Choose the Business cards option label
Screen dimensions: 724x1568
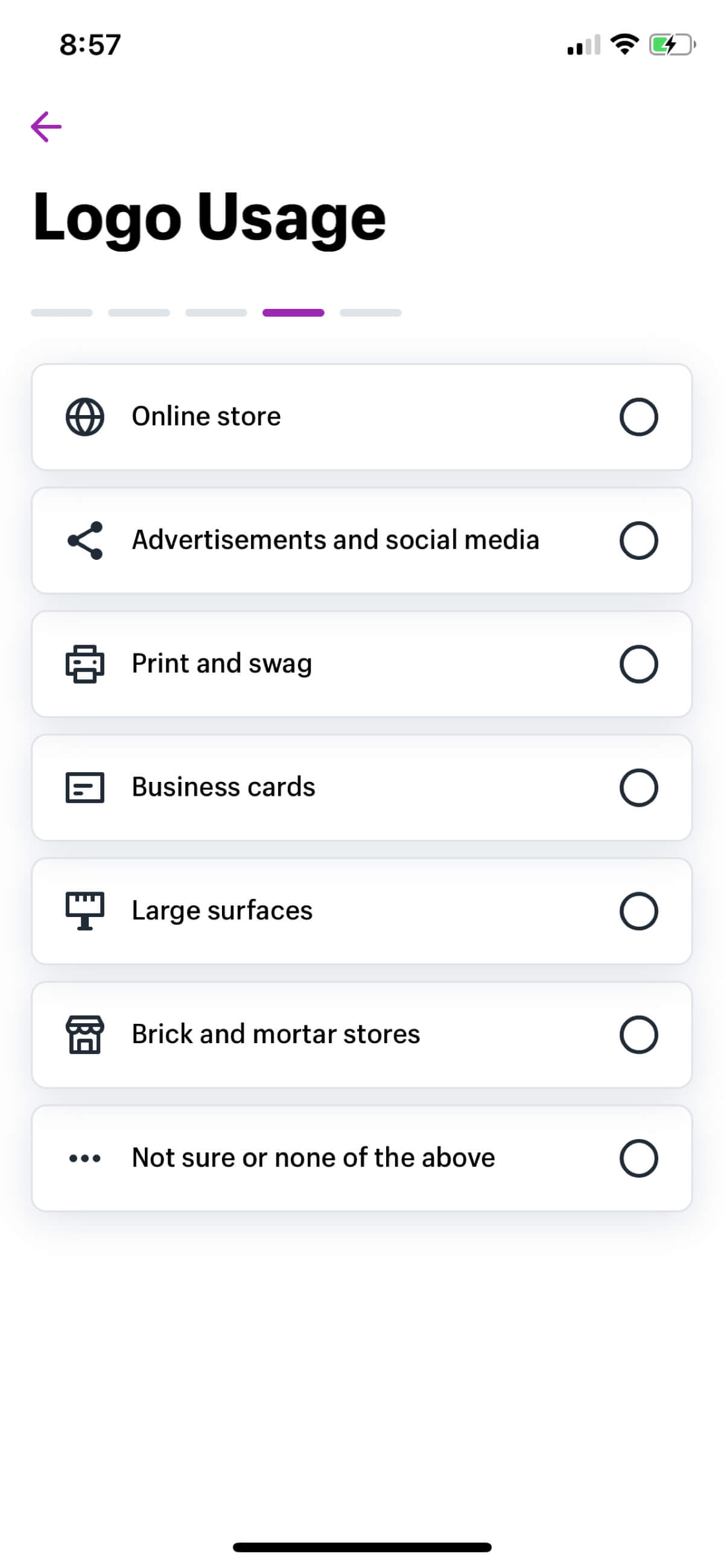click(x=223, y=787)
